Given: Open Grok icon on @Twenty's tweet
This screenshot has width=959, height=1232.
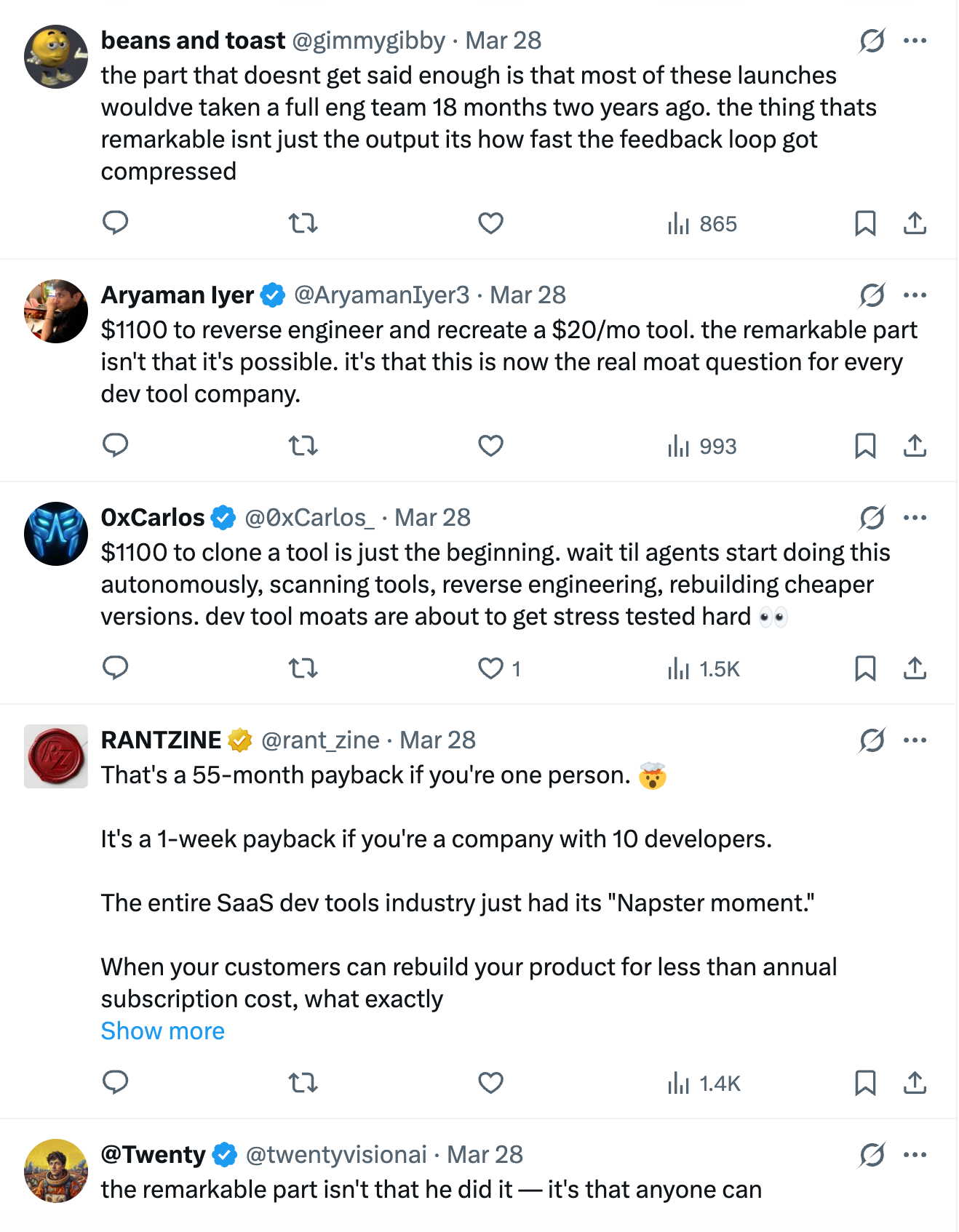Looking at the screenshot, I should [x=872, y=1155].
